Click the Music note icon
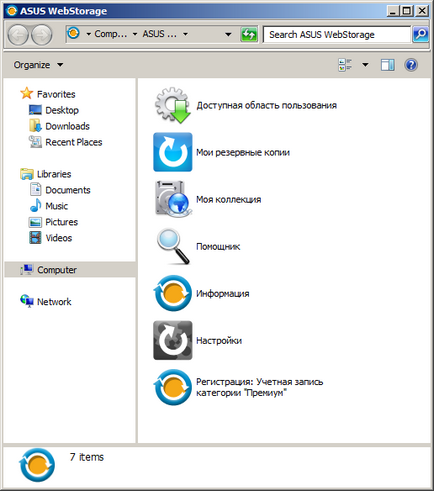434x491 pixels. (x=35, y=205)
